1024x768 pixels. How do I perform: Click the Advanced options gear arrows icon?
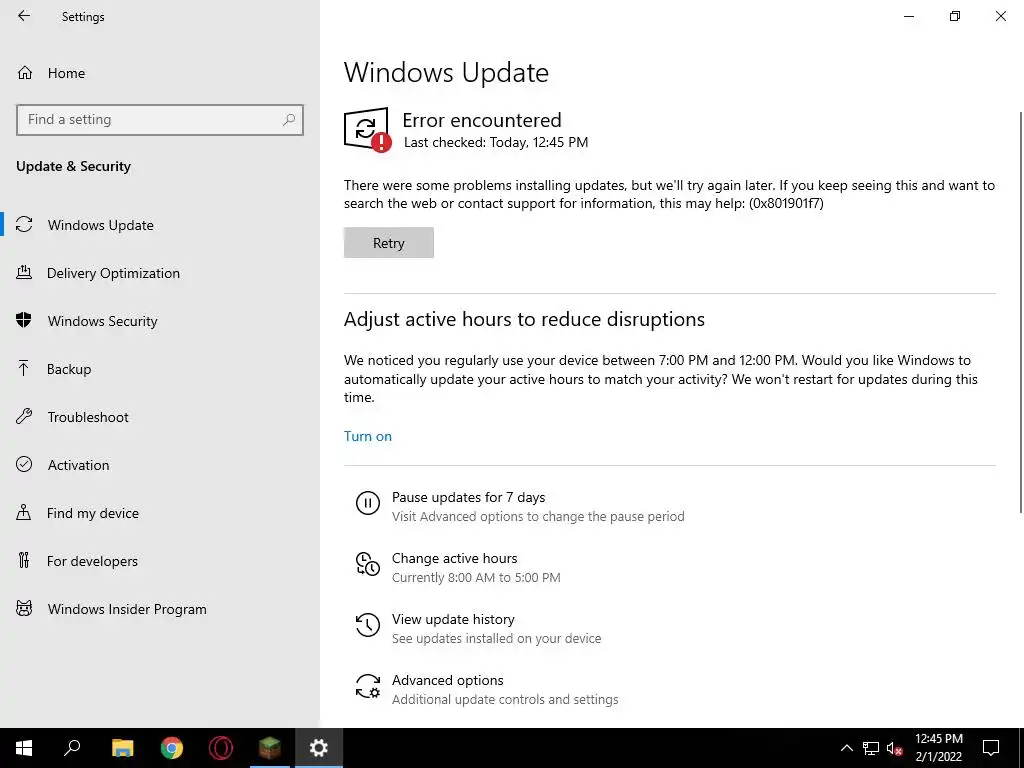[x=368, y=686]
